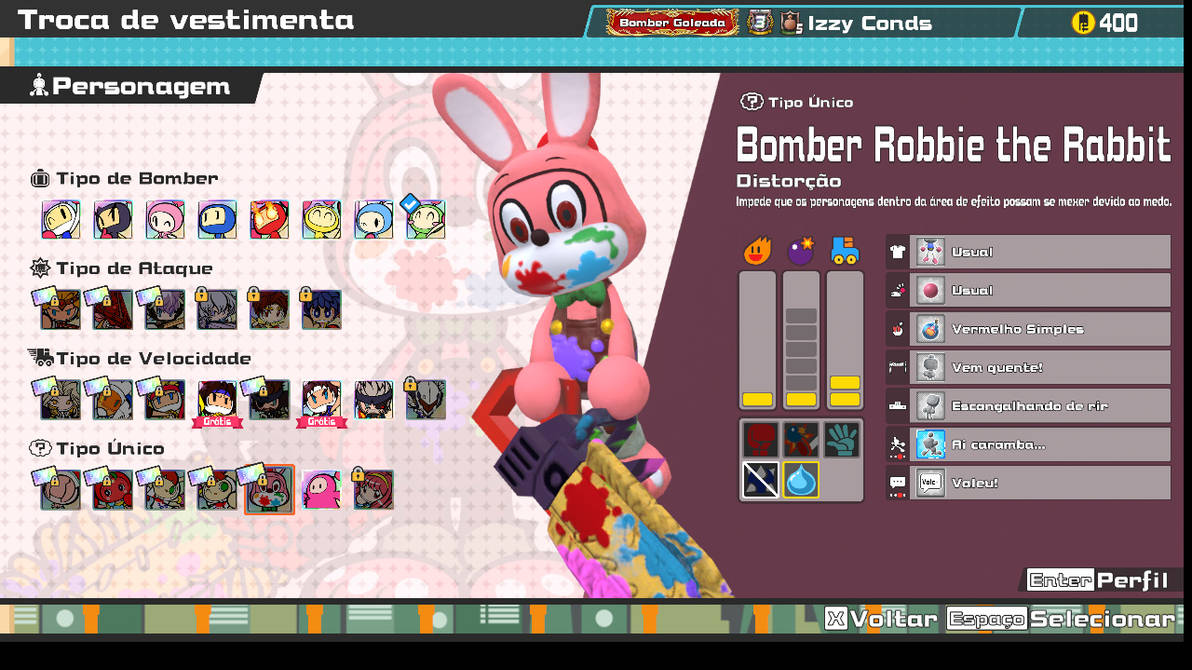Choose the white-hooded orange-faced speed character

(x=112, y=399)
